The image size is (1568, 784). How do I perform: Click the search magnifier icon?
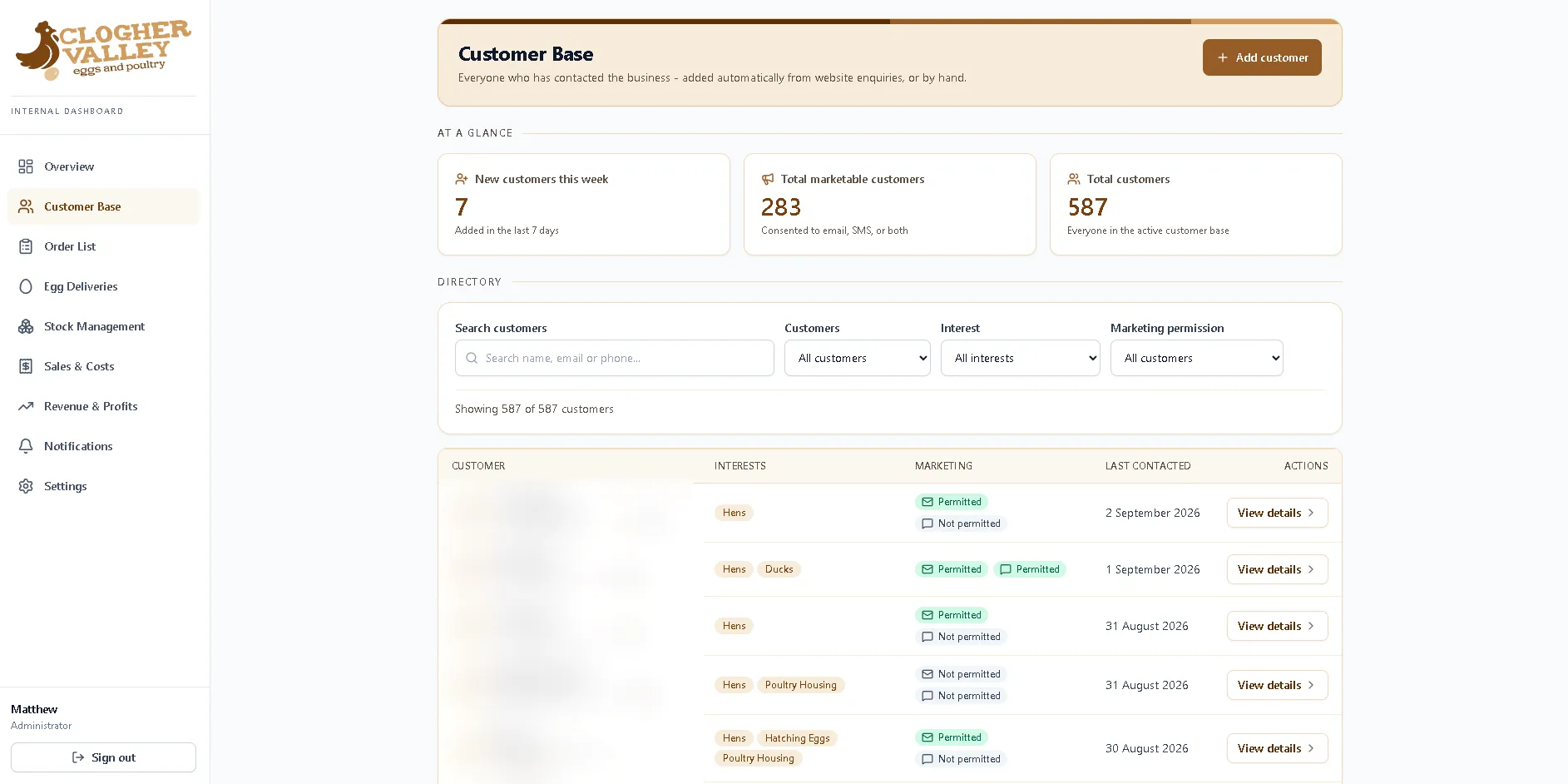click(472, 358)
